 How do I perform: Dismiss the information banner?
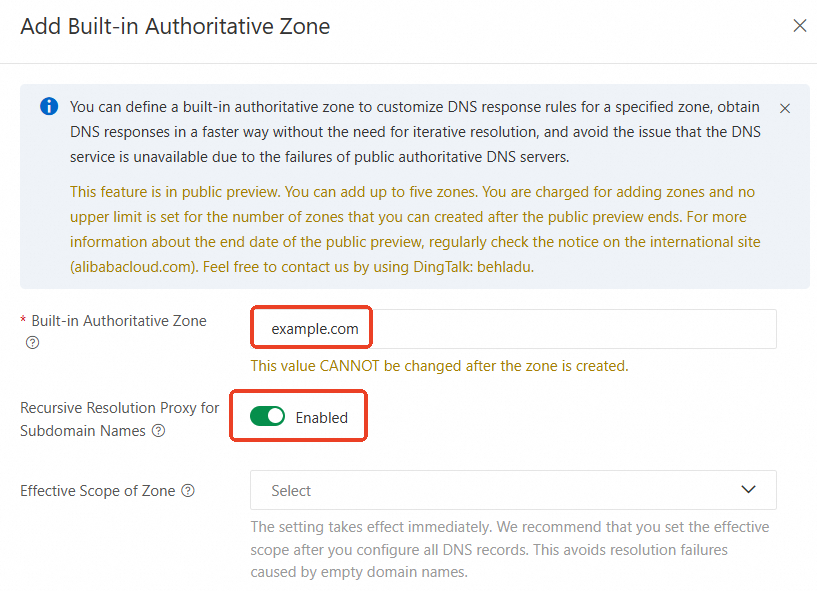[x=785, y=108]
